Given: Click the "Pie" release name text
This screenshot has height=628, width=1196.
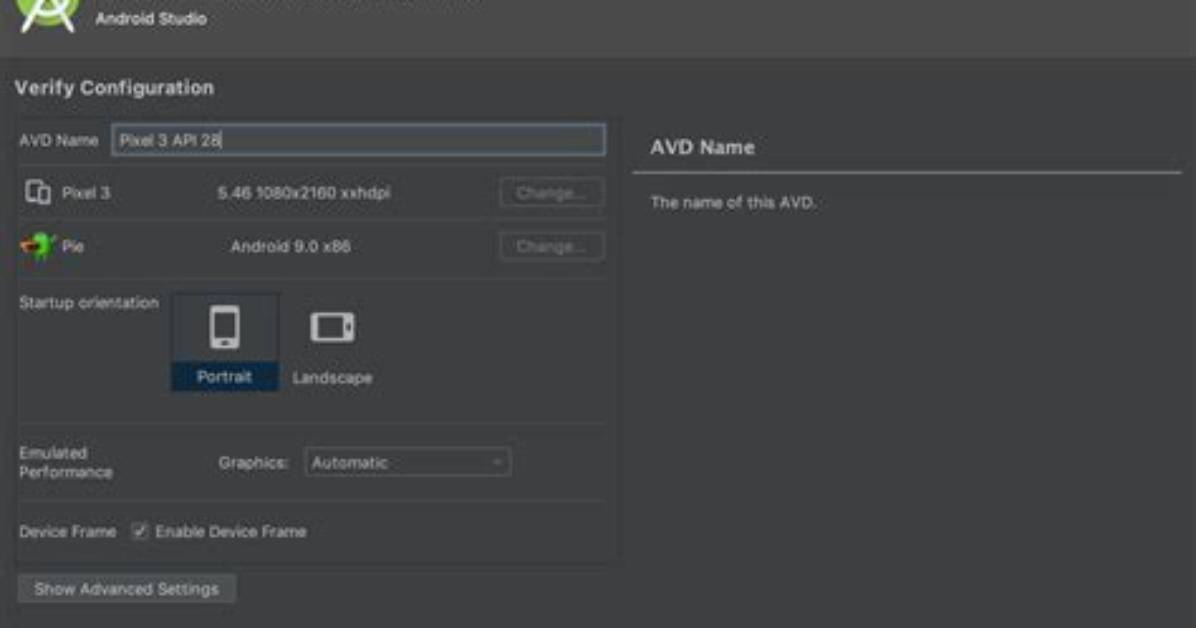Looking at the screenshot, I should (x=72, y=246).
